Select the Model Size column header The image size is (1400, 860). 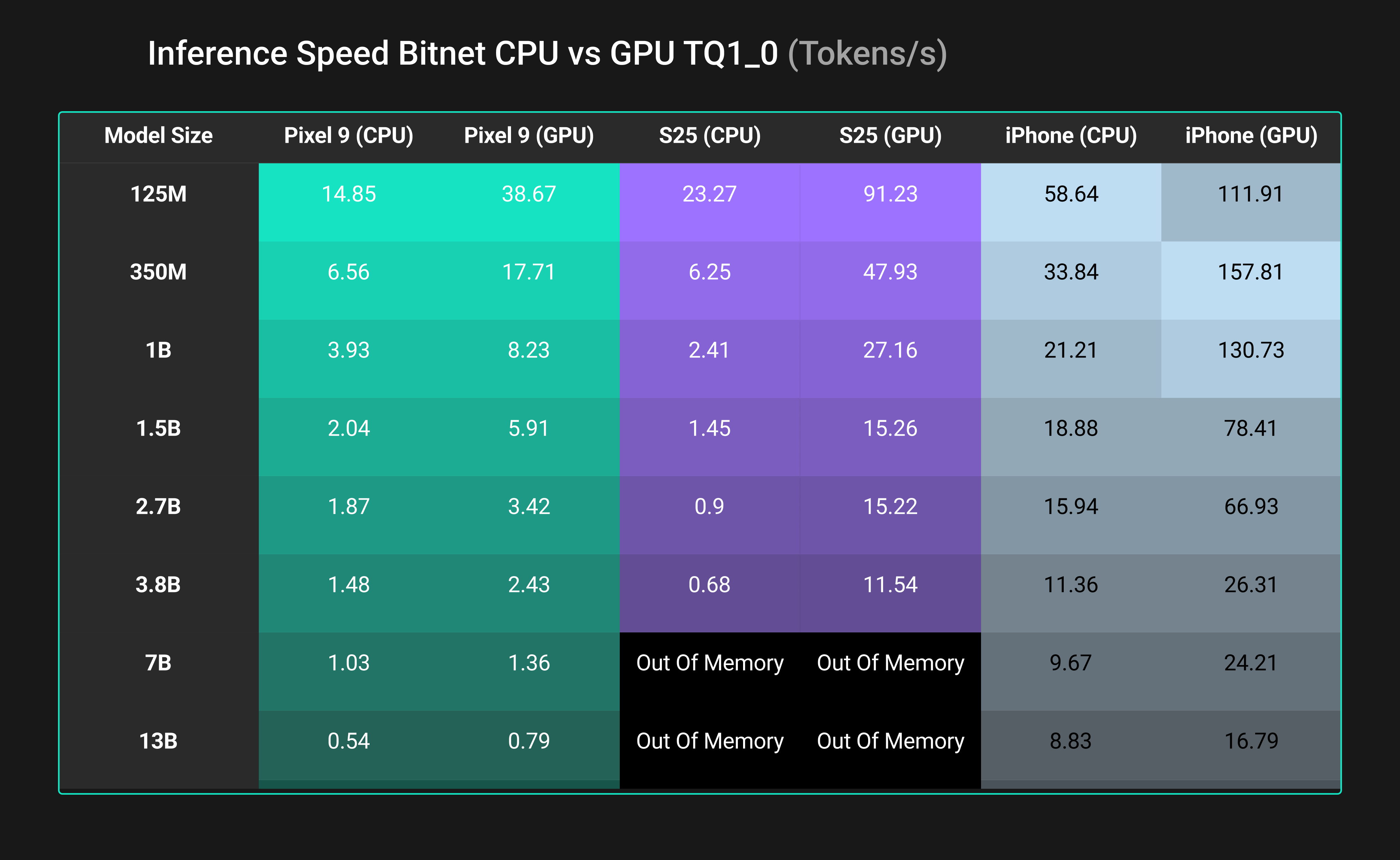click(158, 136)
